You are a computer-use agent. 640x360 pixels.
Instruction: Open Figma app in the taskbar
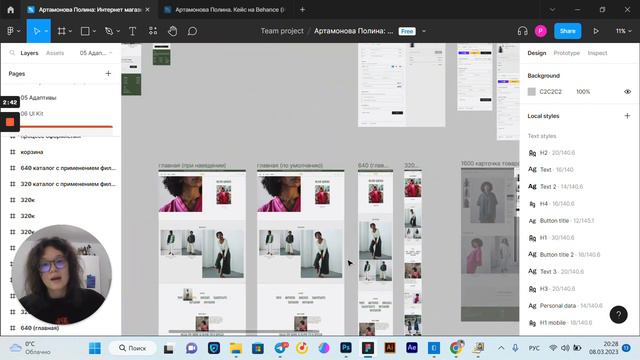pyautogui.click(x=368, y=348)
